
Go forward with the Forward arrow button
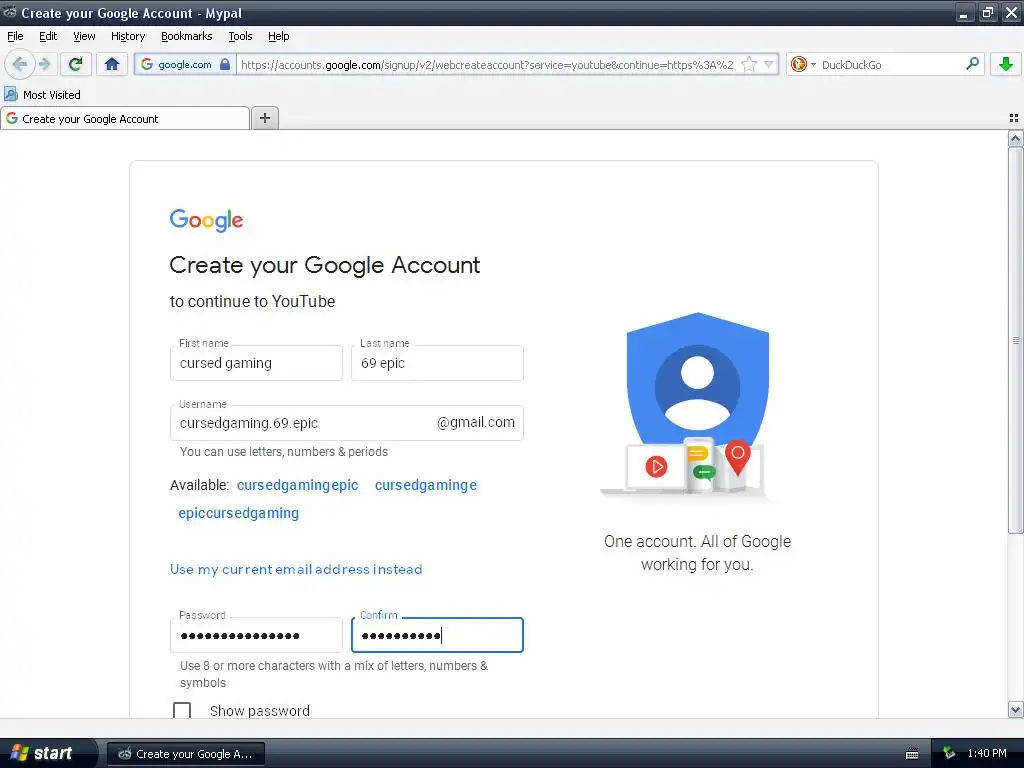coord(44,64)
